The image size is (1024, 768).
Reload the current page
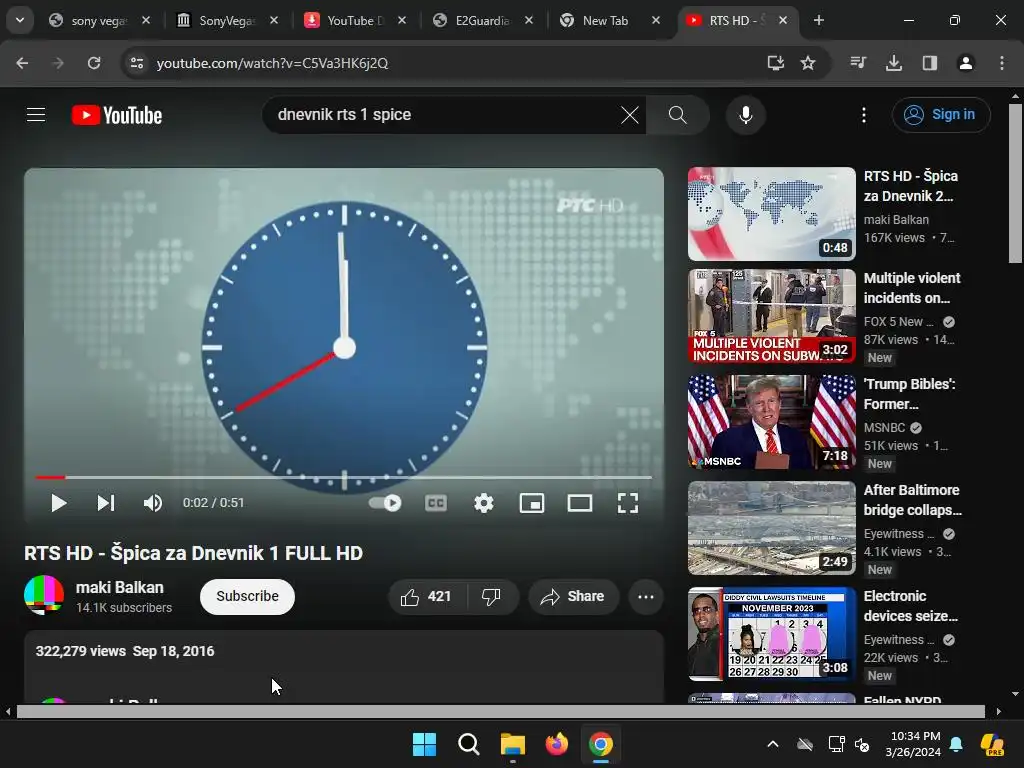[94, 63]
